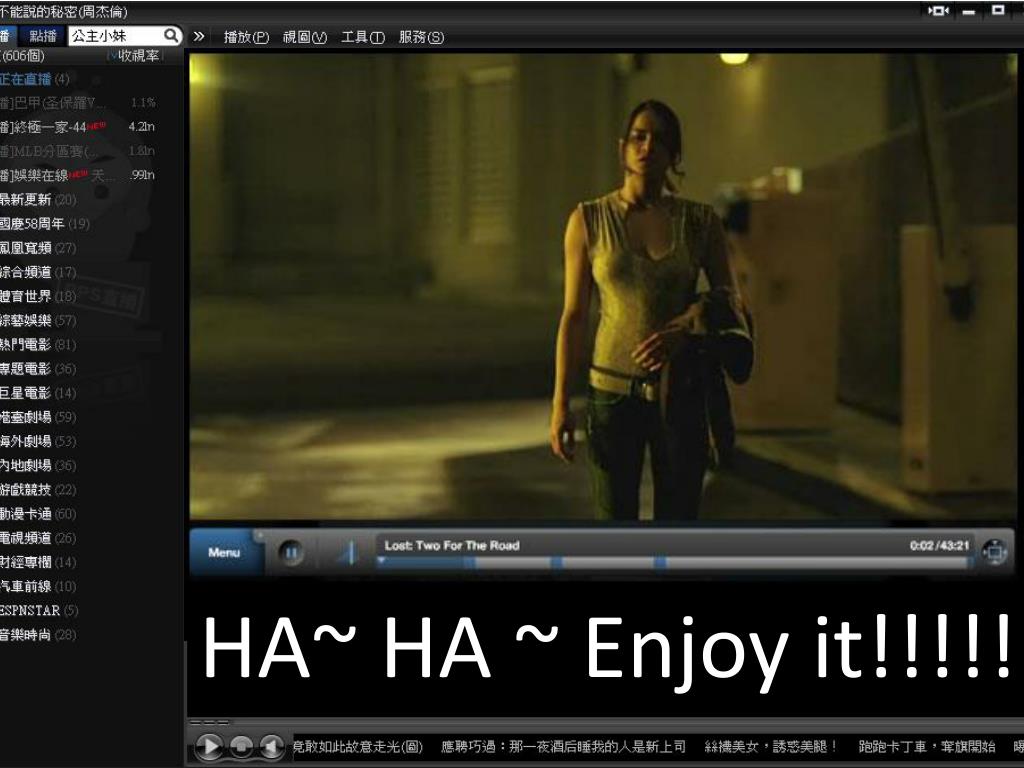Click the camera icon in the title bar
Screen dimensions: 1024x768
point(938,10)
